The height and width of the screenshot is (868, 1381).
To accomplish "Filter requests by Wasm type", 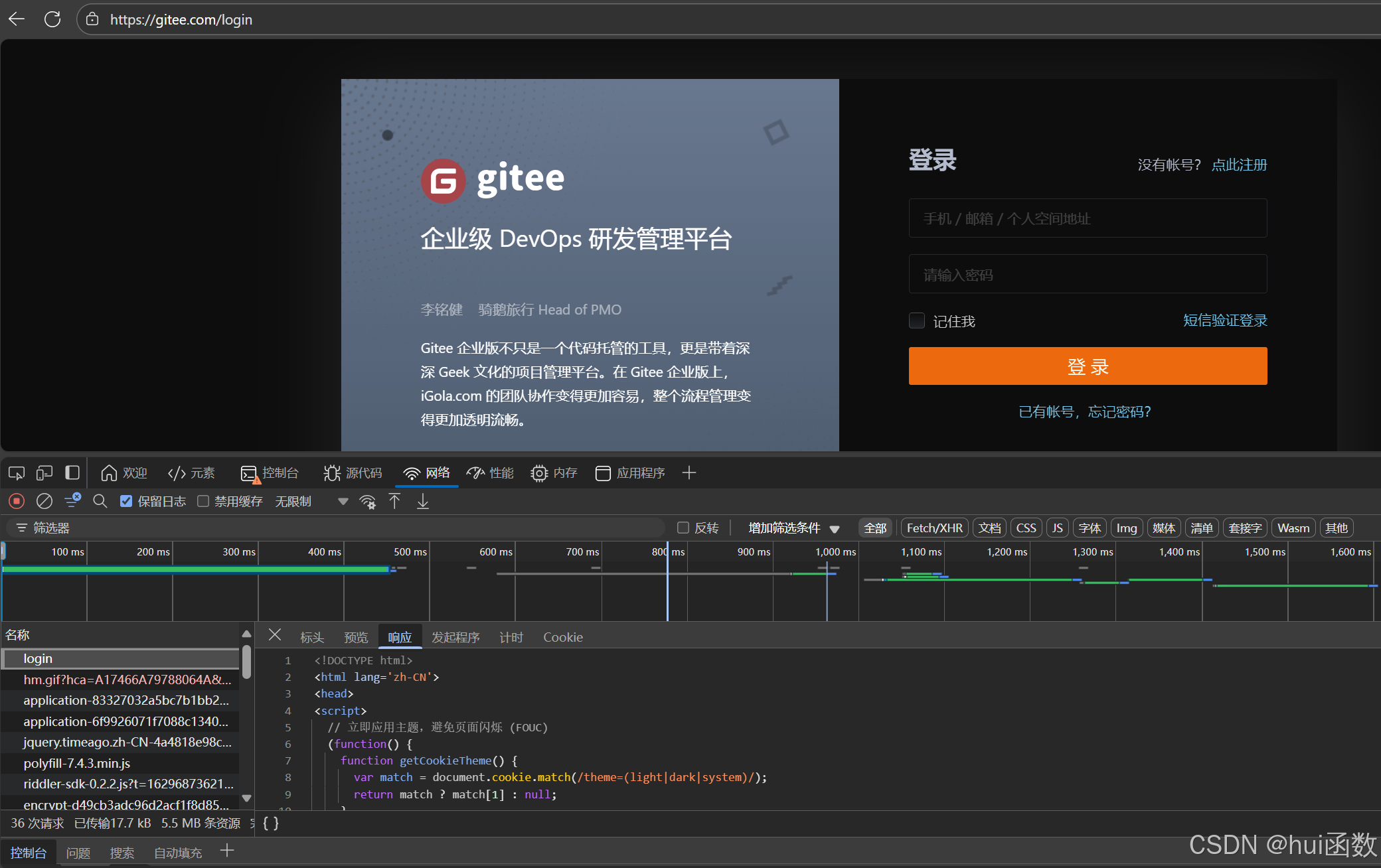I will click(x=1293, y=528).
